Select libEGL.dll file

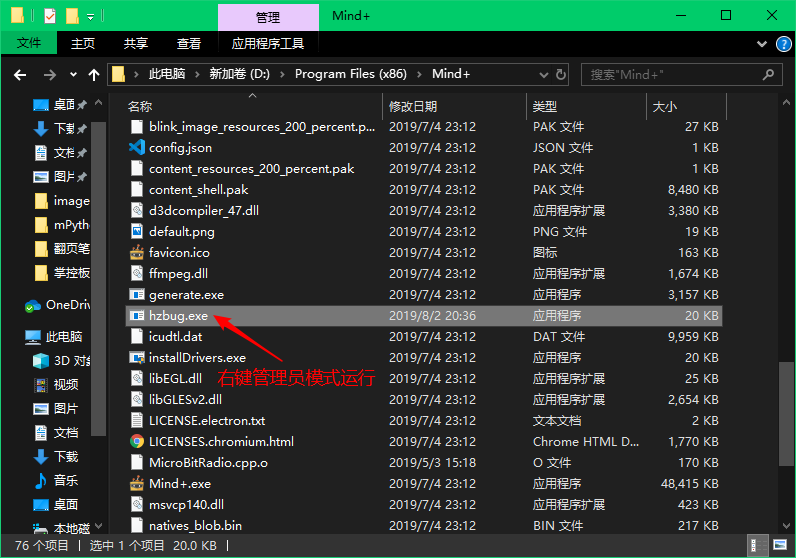(423, 378)
